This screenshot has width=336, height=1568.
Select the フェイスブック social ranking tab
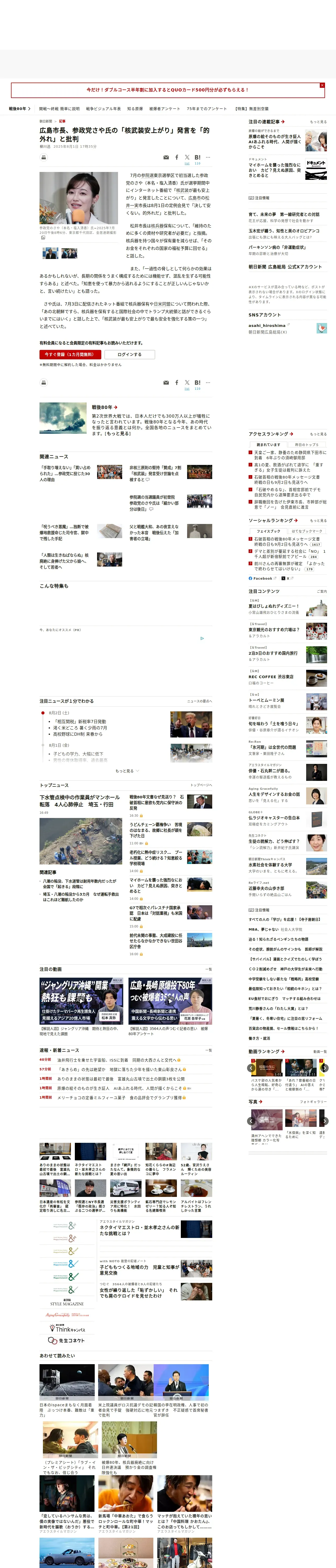coord(268,531)
